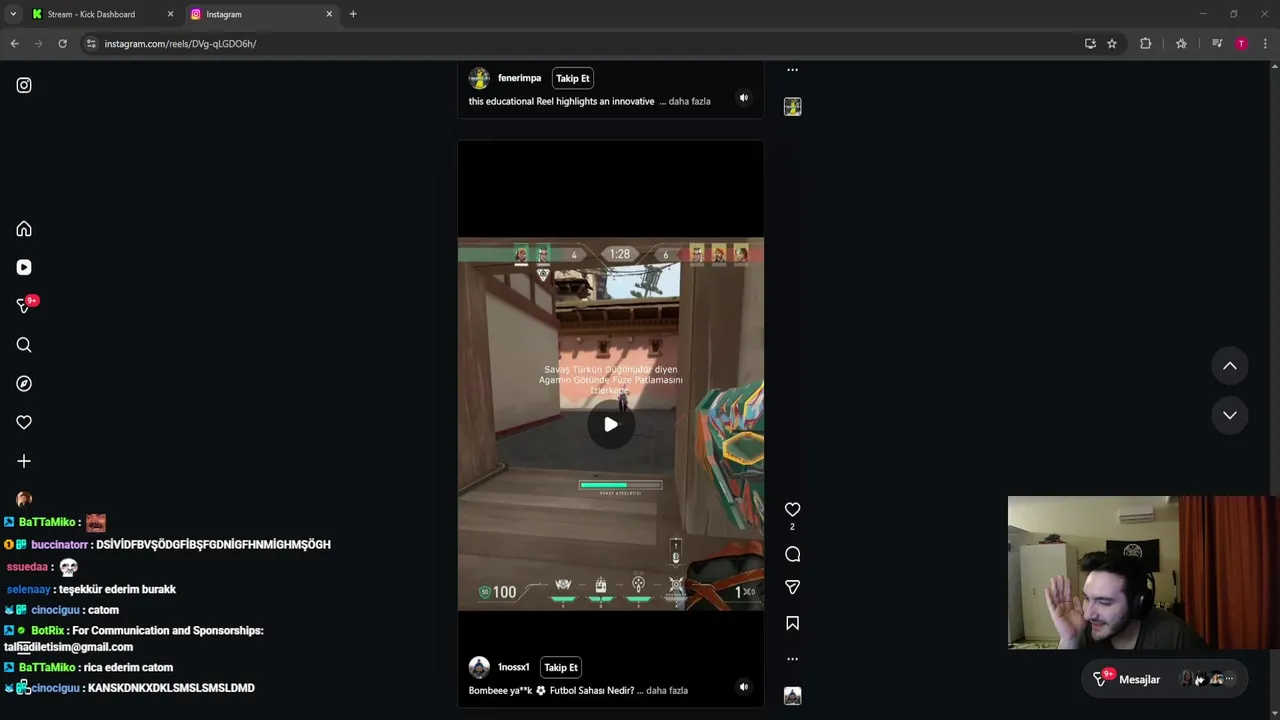Open Notifications heart in the sidebar
This screenshot has height=720, width=1280.
tap(24, 422)
